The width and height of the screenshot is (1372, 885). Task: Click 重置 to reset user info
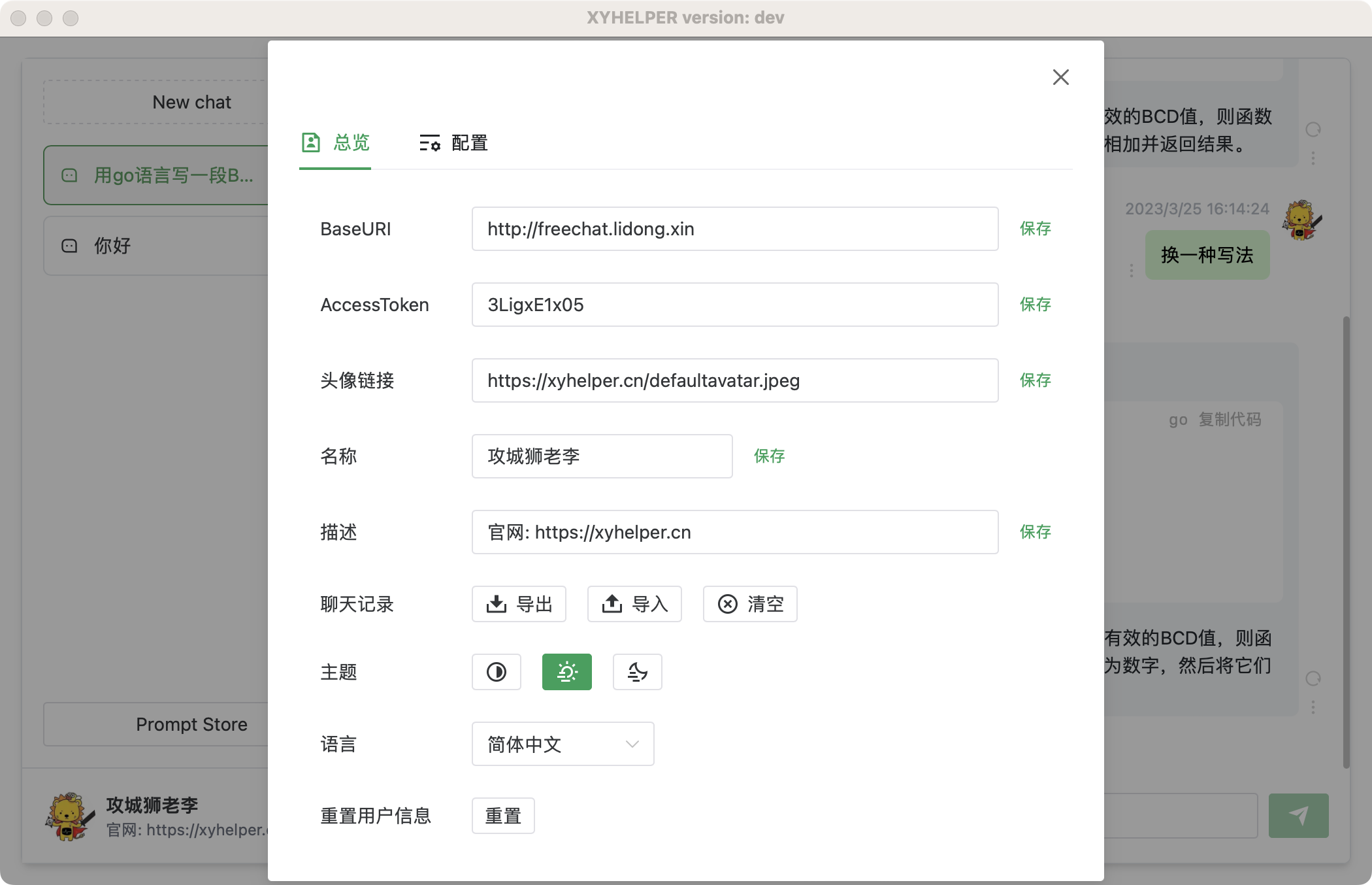[x=503, y=816]
